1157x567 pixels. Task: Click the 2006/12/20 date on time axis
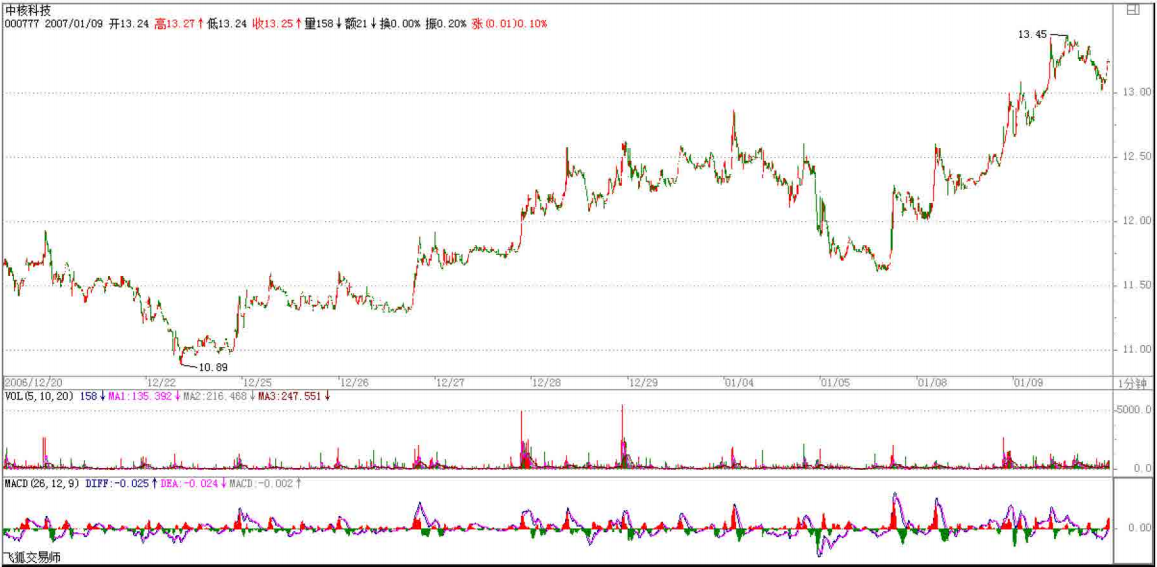point(32,383)
